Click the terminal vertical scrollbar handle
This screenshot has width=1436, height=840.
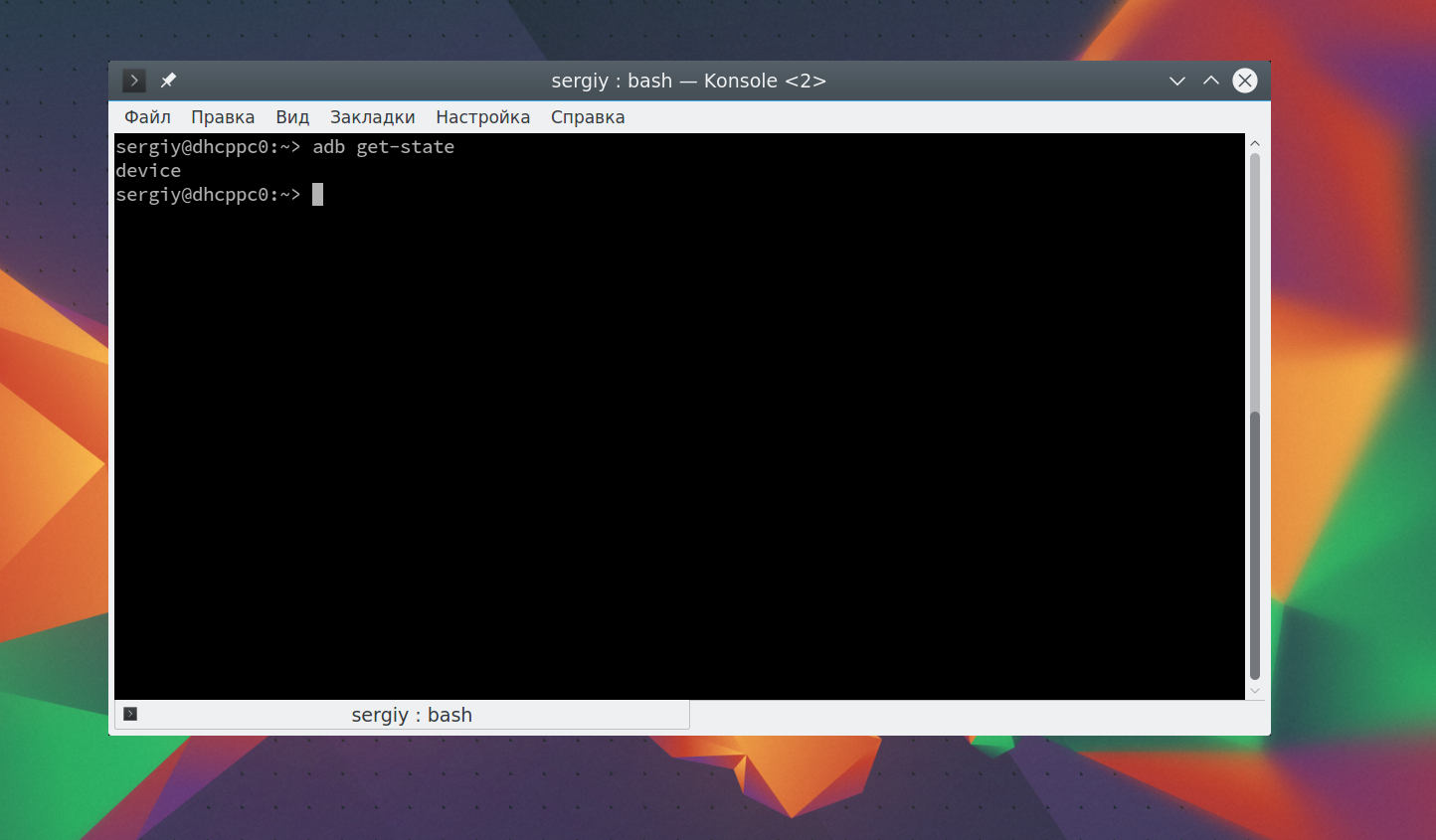pos(1255,546)
